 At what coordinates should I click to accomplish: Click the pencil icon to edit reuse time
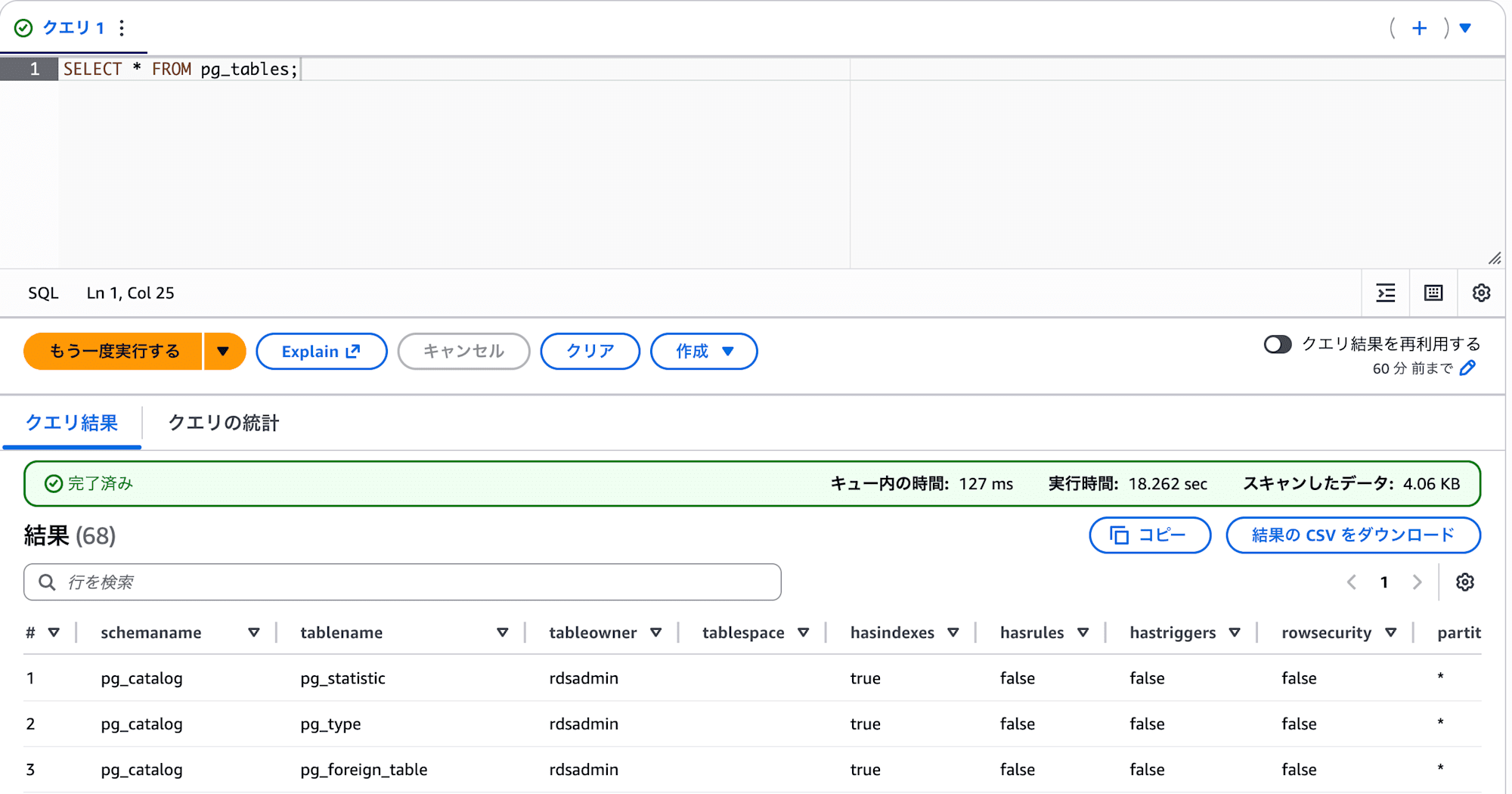point(1467,368)
